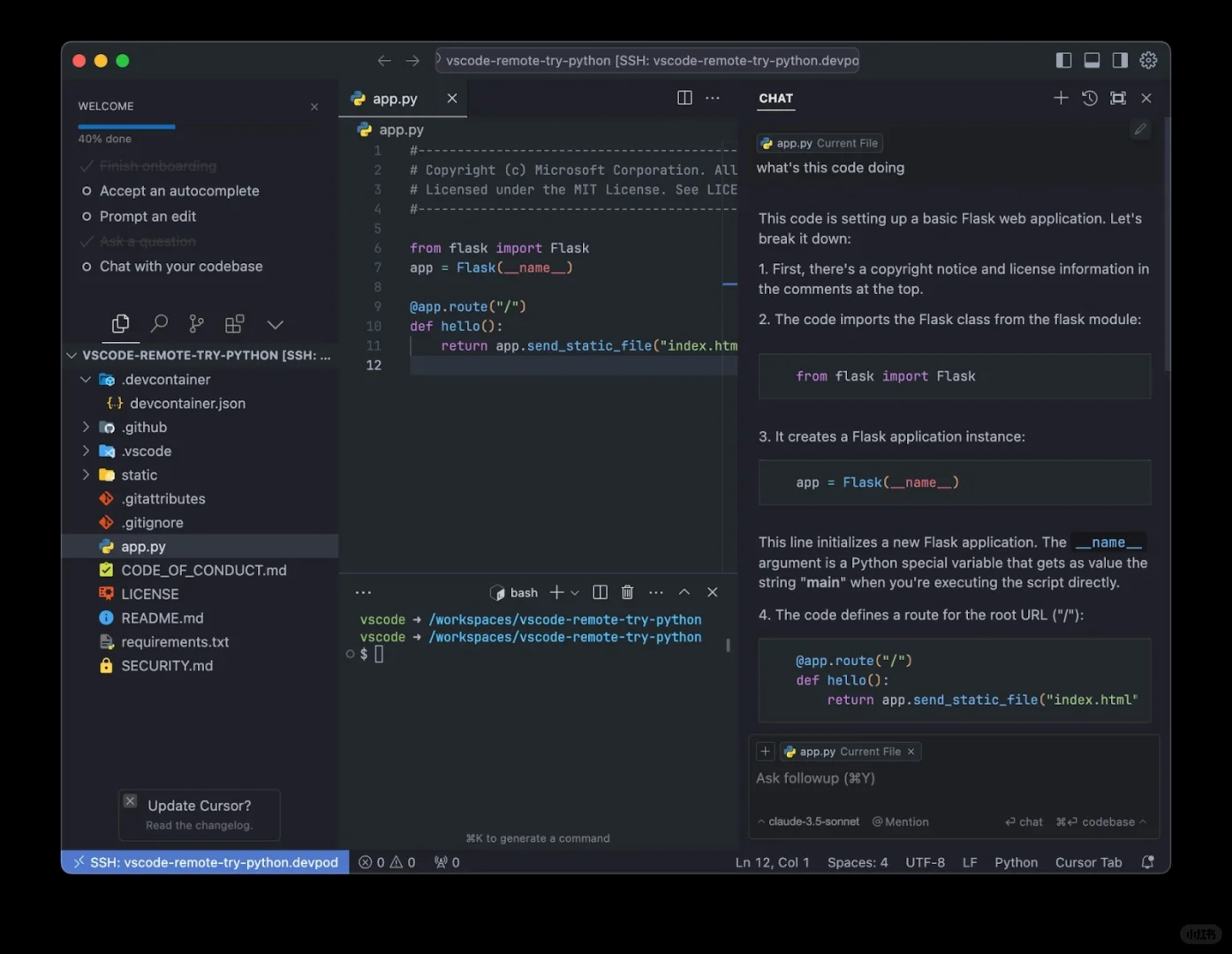
Task: Select the CHAT panel tab
Action: (776, 98)
